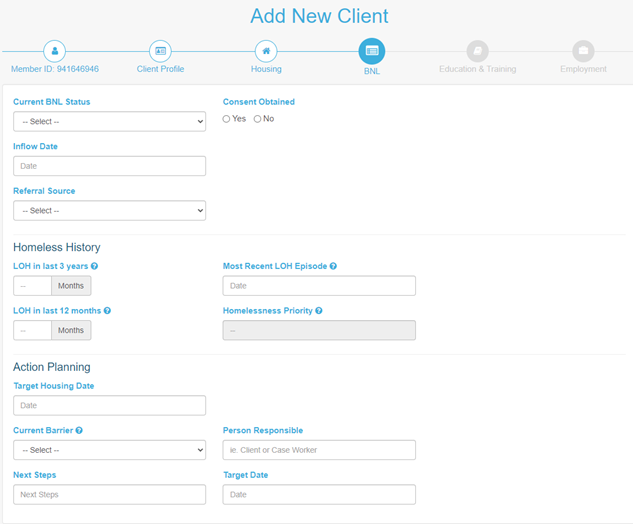Select No for Consent Obtained
633x524 pixels.
[258, 119]
